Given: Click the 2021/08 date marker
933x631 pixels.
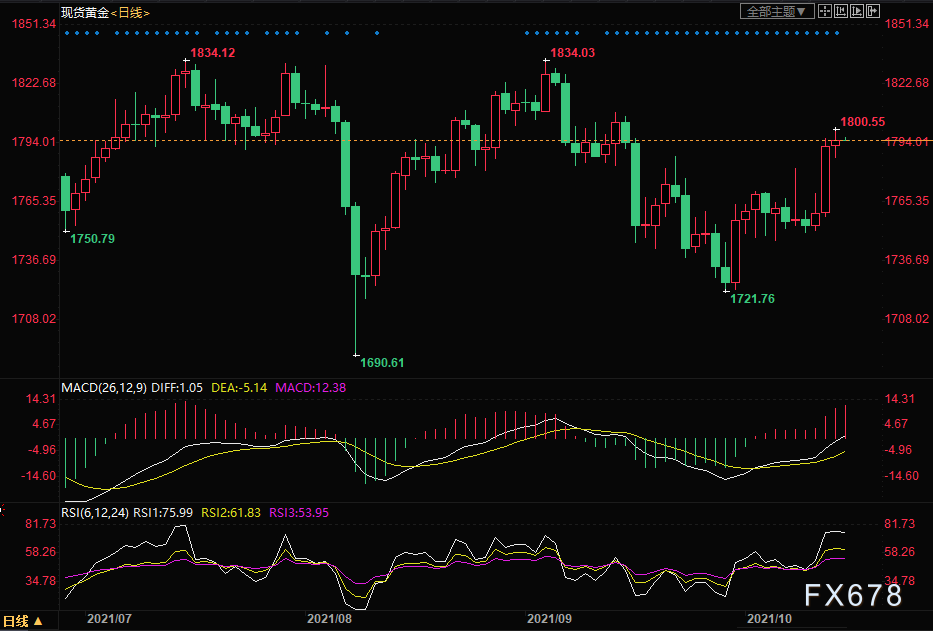Looking at the screenshot, I should 330,618.
